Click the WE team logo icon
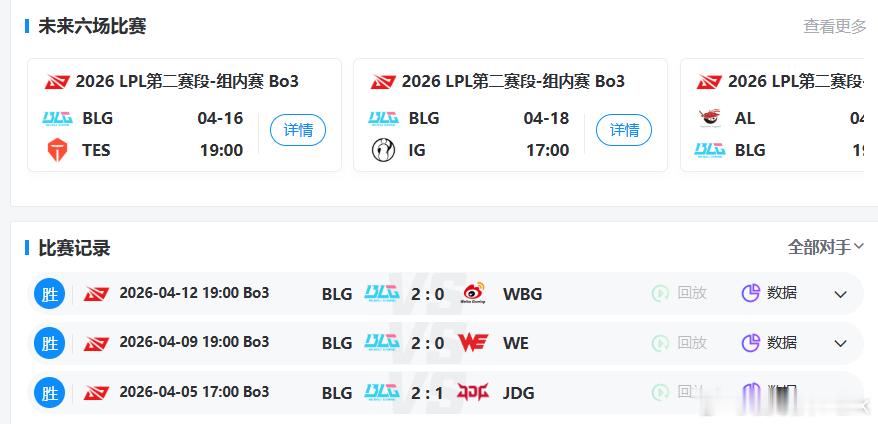The height and width of the screenshot is (424, 878). tap(473, 343)
